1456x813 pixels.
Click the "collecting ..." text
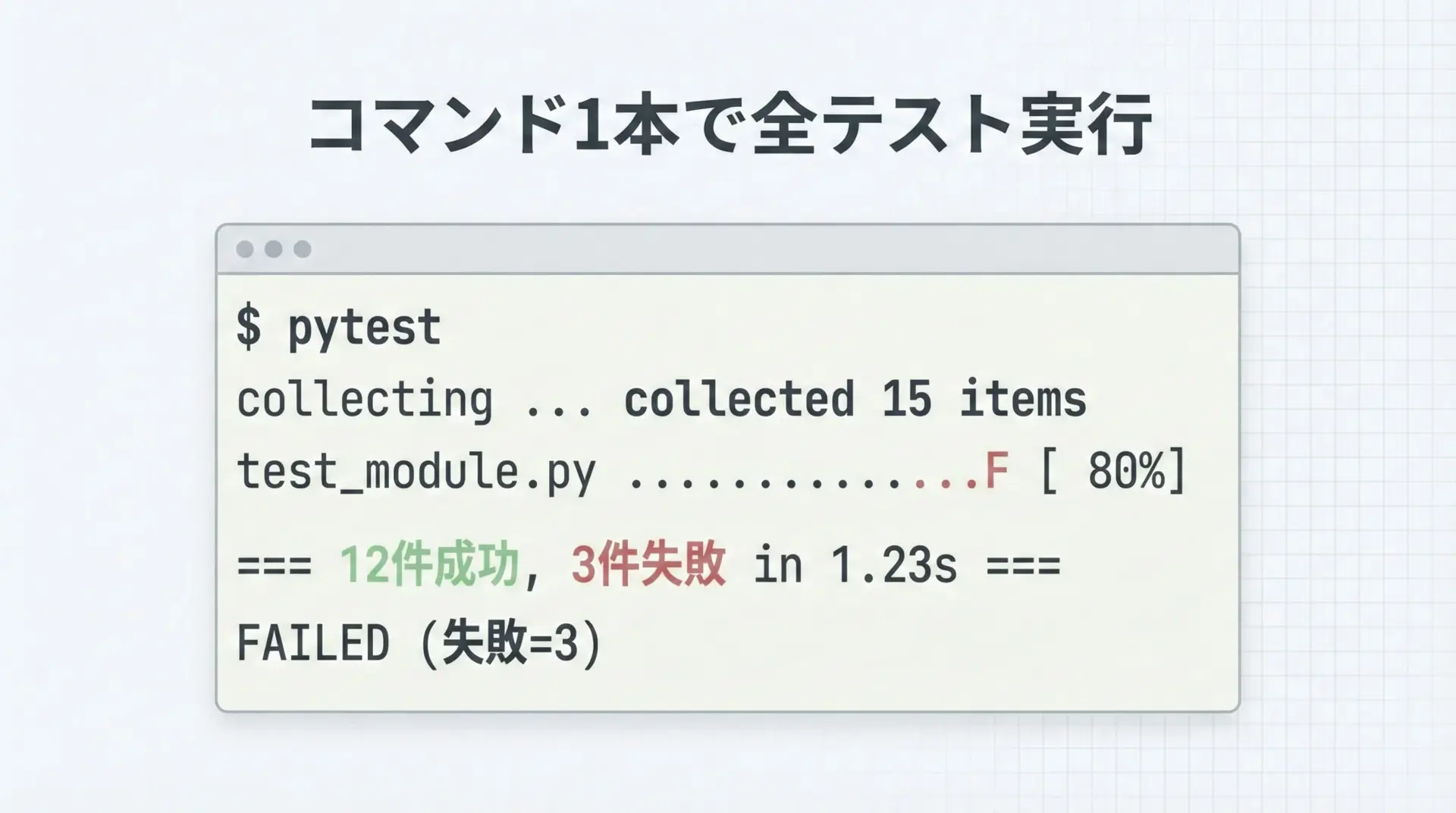(x=414, y=400)
